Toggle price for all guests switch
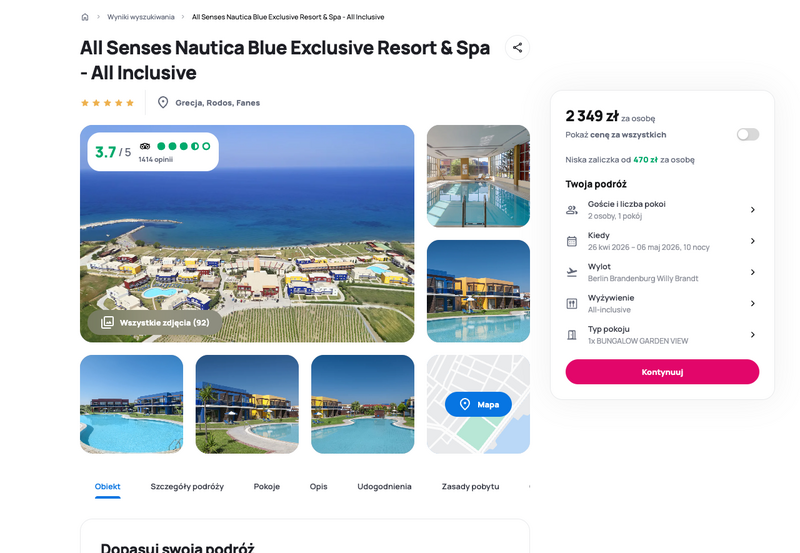The height and width of the screenshot is (553, 800). pos(747,134)
